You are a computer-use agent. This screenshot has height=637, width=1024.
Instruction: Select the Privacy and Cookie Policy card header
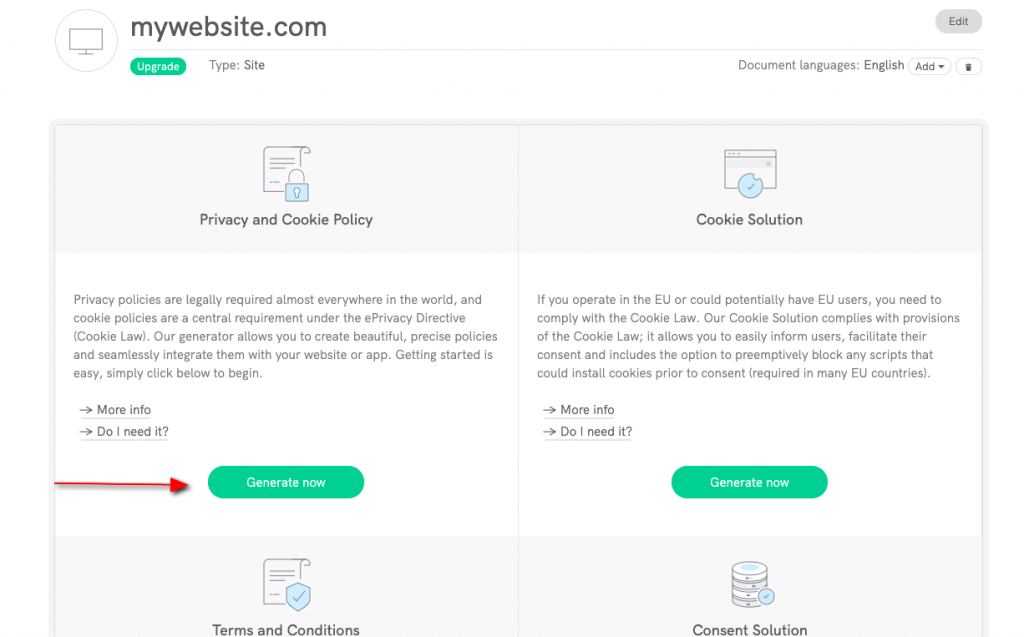point(286,219)
